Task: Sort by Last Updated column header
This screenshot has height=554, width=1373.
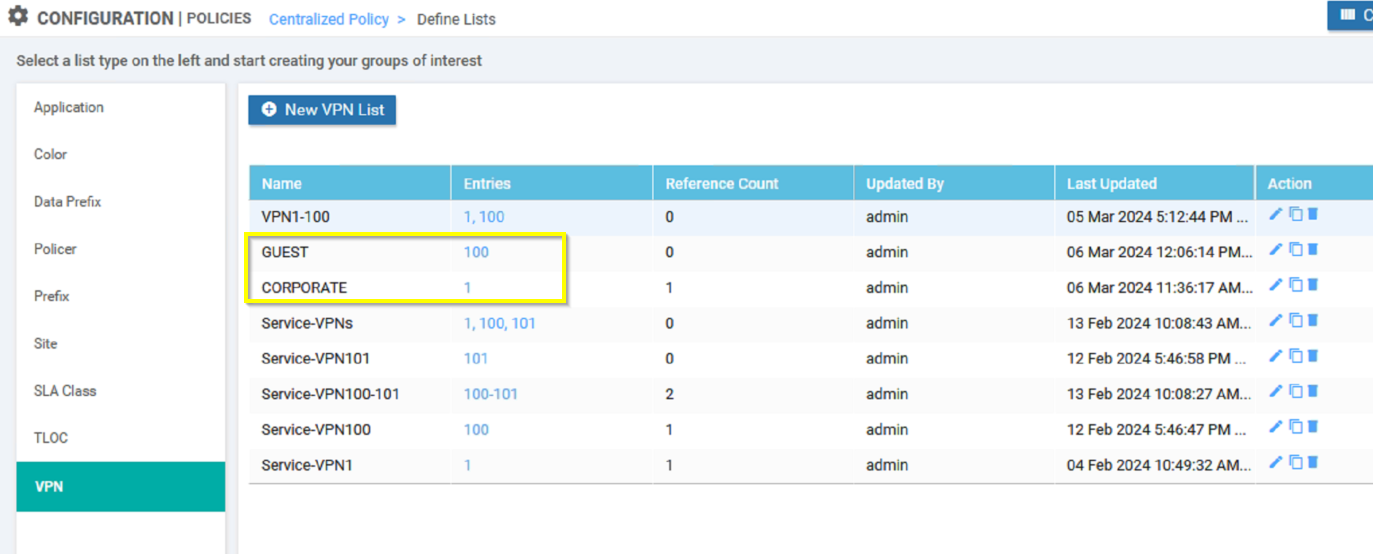Action: coord(1155,183)
